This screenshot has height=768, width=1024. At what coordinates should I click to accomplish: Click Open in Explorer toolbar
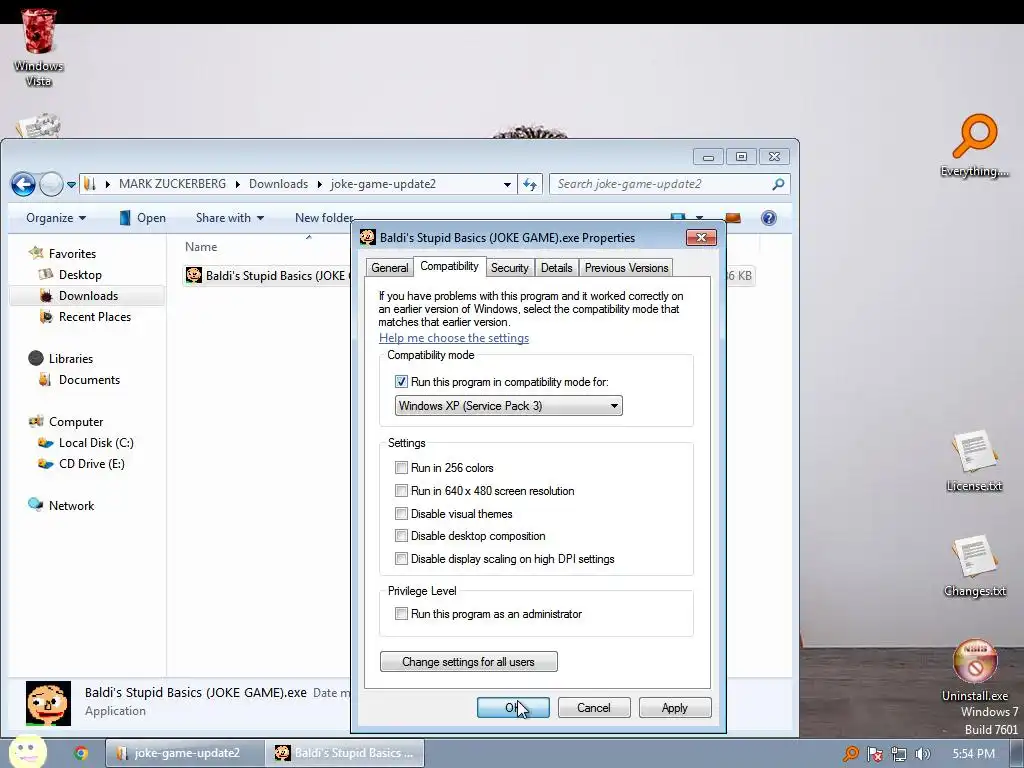pyautogui.click(x=142, y=218)
